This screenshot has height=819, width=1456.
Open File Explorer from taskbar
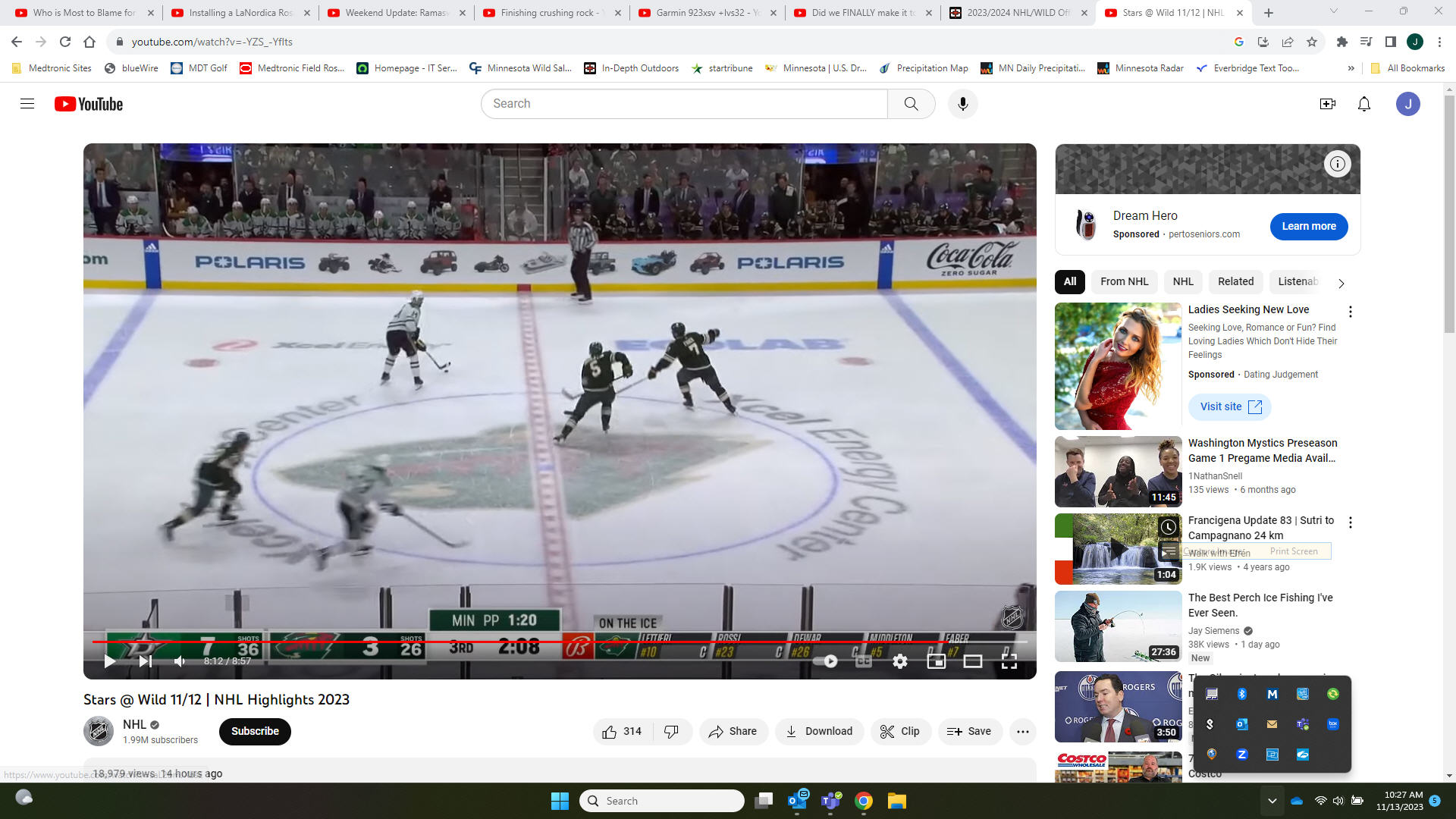click(897, 801)
